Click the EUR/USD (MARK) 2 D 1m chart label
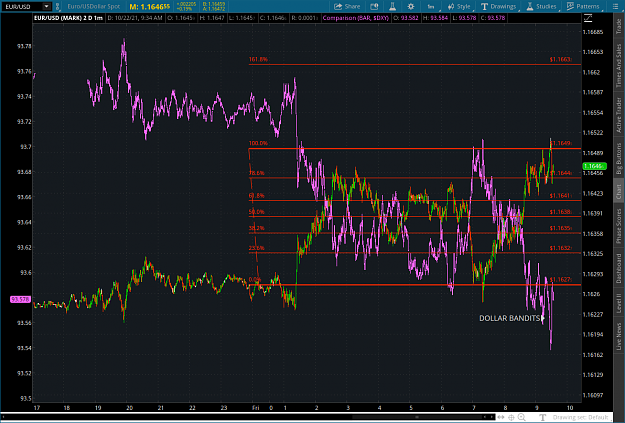Image resolution: width=625 pixels, height=423 pixels. (x=69, y=18)
